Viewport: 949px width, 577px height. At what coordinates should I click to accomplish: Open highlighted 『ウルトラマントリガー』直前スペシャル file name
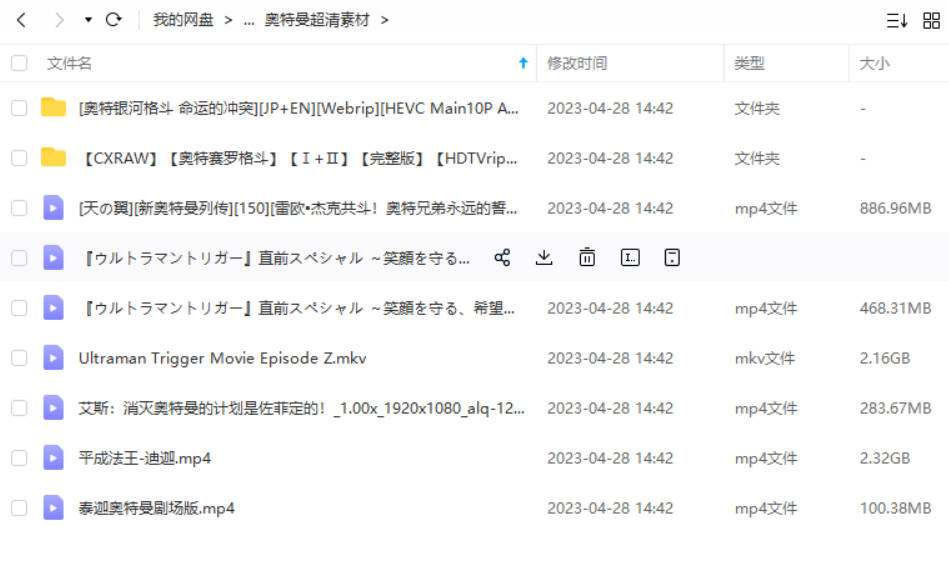click(x=275, y=259)
